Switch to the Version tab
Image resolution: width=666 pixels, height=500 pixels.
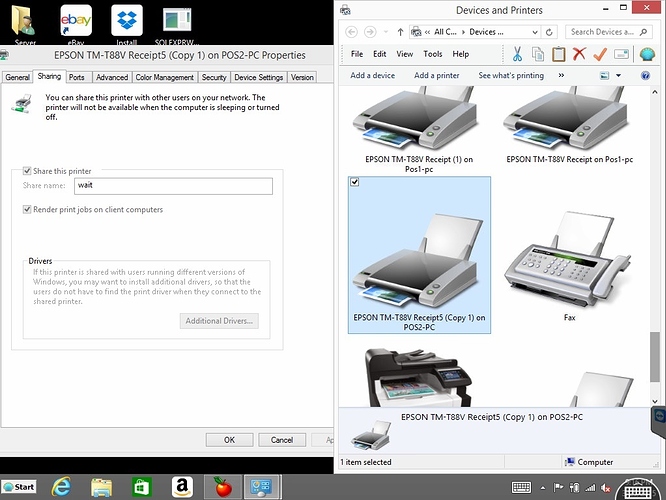[x=302, y=77]
